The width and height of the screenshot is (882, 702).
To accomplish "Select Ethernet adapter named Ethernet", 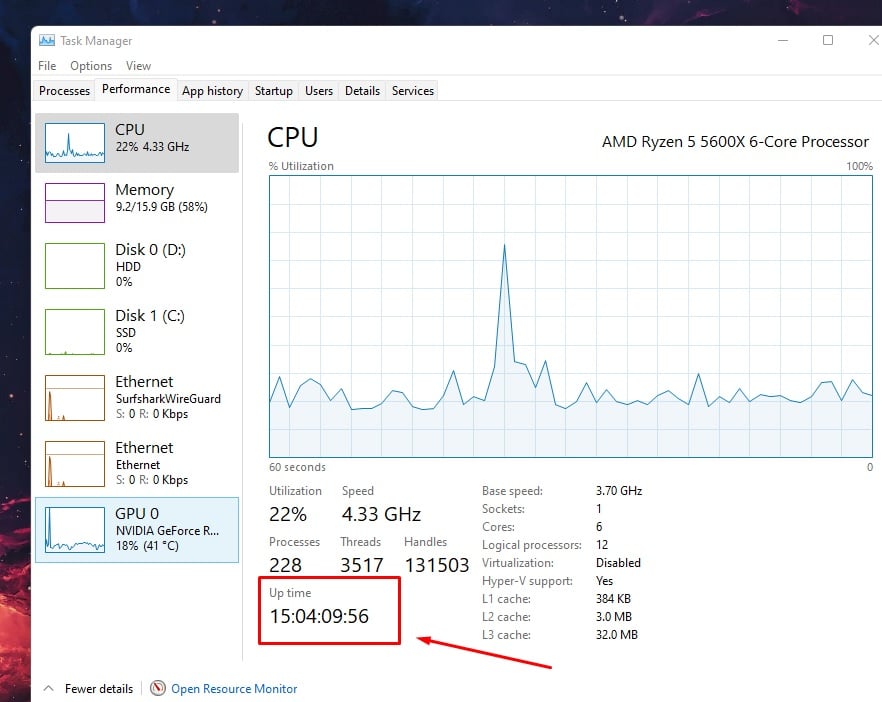I will (137, 463).
